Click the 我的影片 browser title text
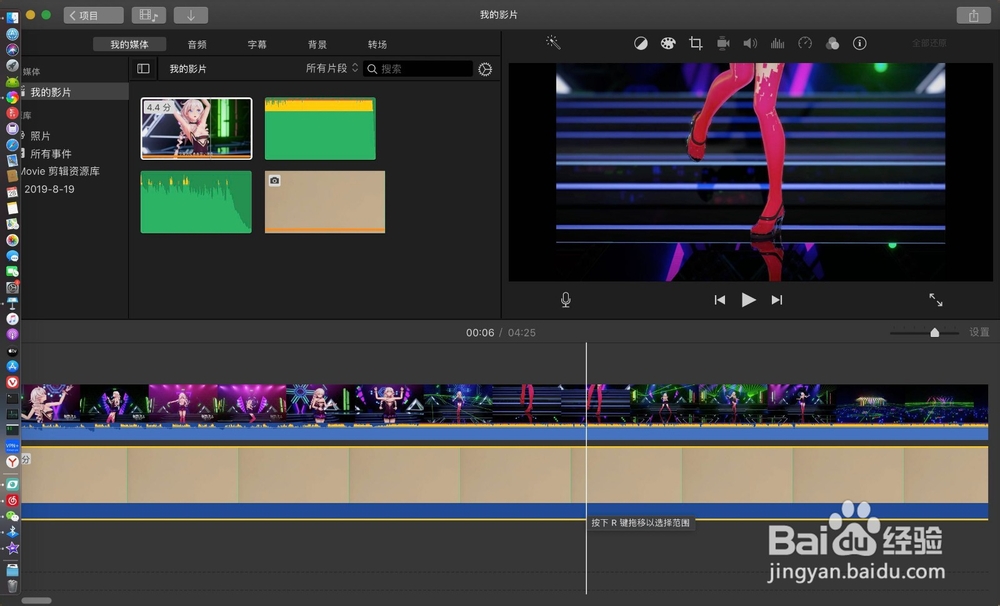This screenshot has width=1000, height=606. pos(188,69)
